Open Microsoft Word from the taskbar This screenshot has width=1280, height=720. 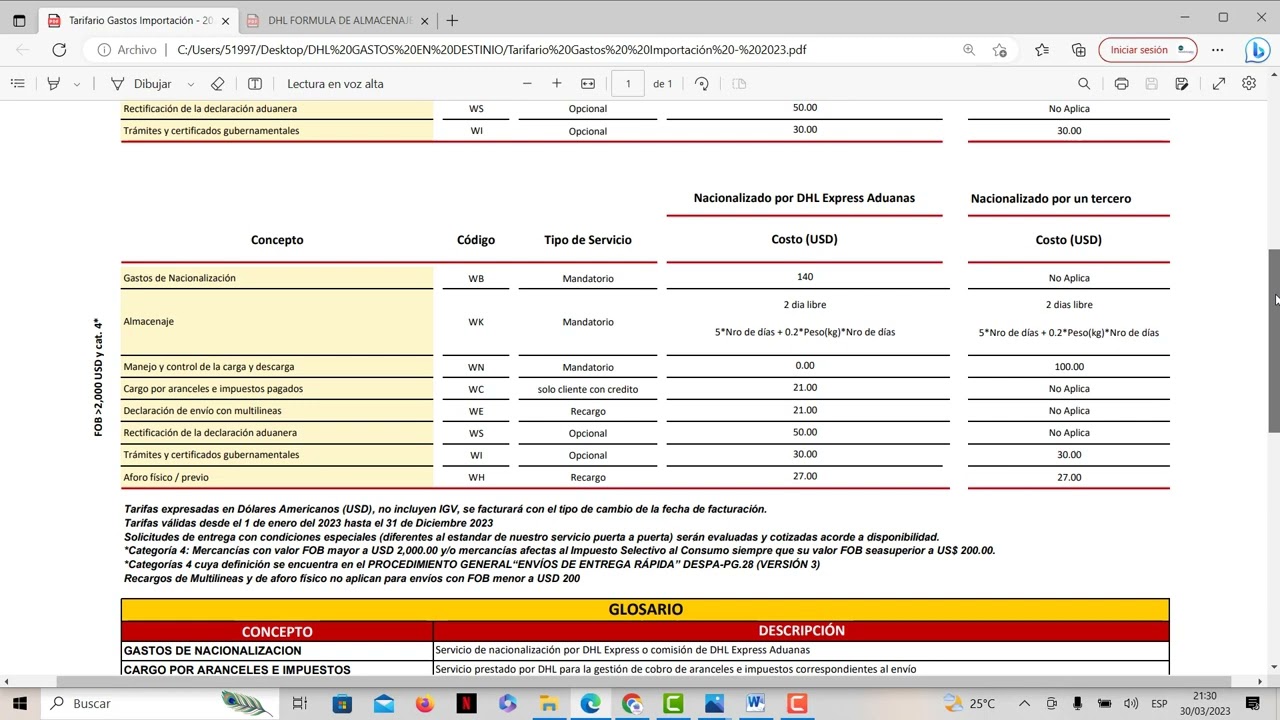[x=755, y=704]
